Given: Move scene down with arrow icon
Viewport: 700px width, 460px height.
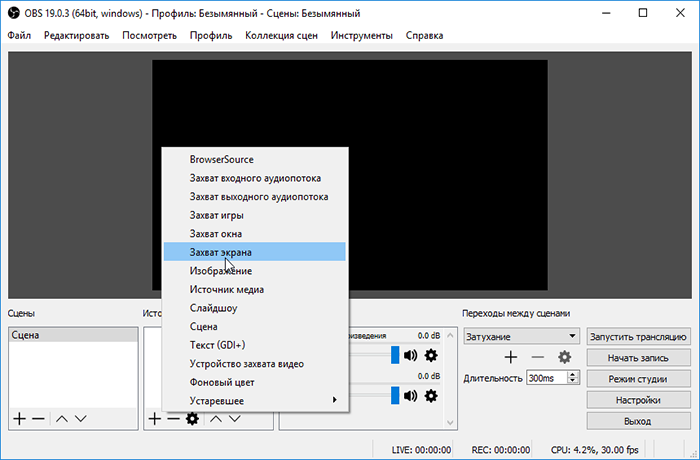Looking at the screenshot, I should coord(81,418).
